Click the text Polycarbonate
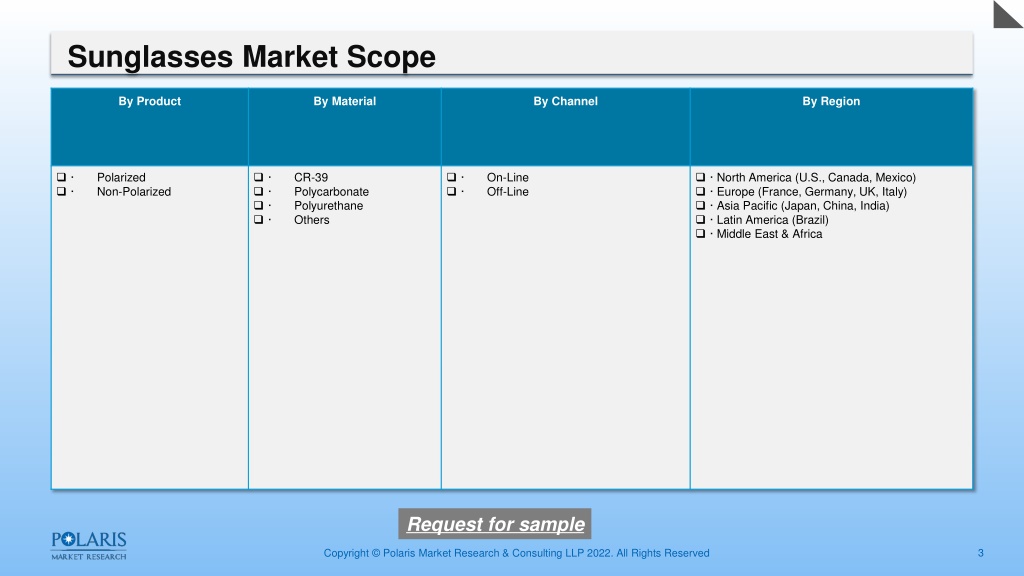This screenshot has height=576, width=1024. [331, 191]
